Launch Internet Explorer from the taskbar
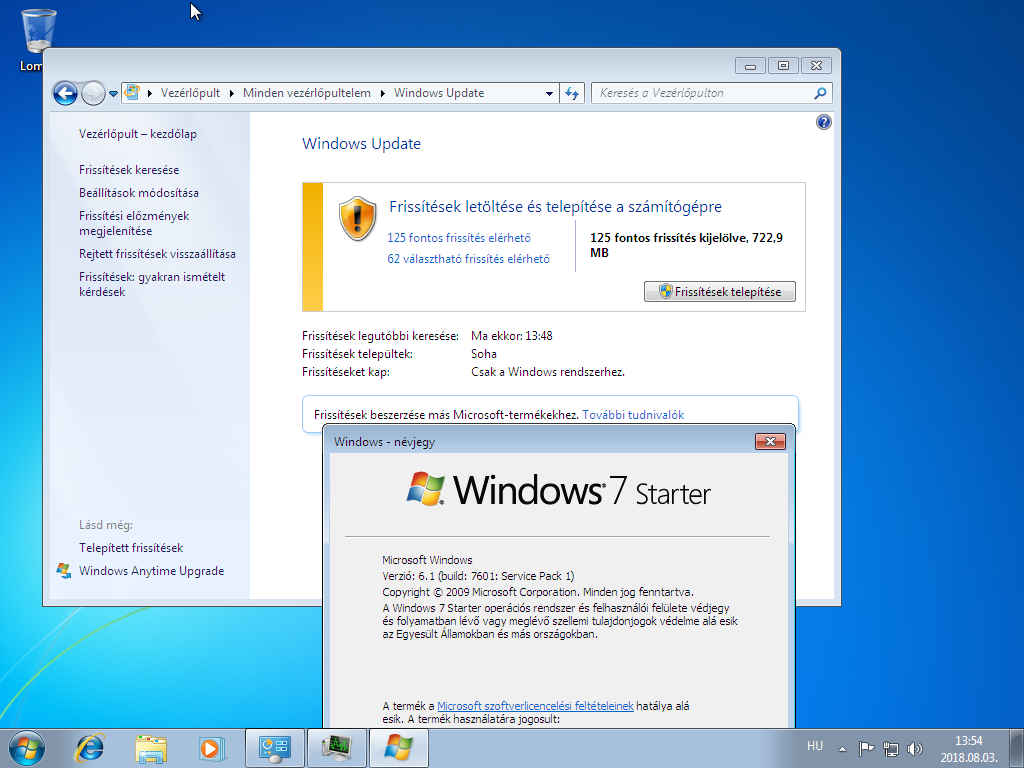 [x=90, y=748]
